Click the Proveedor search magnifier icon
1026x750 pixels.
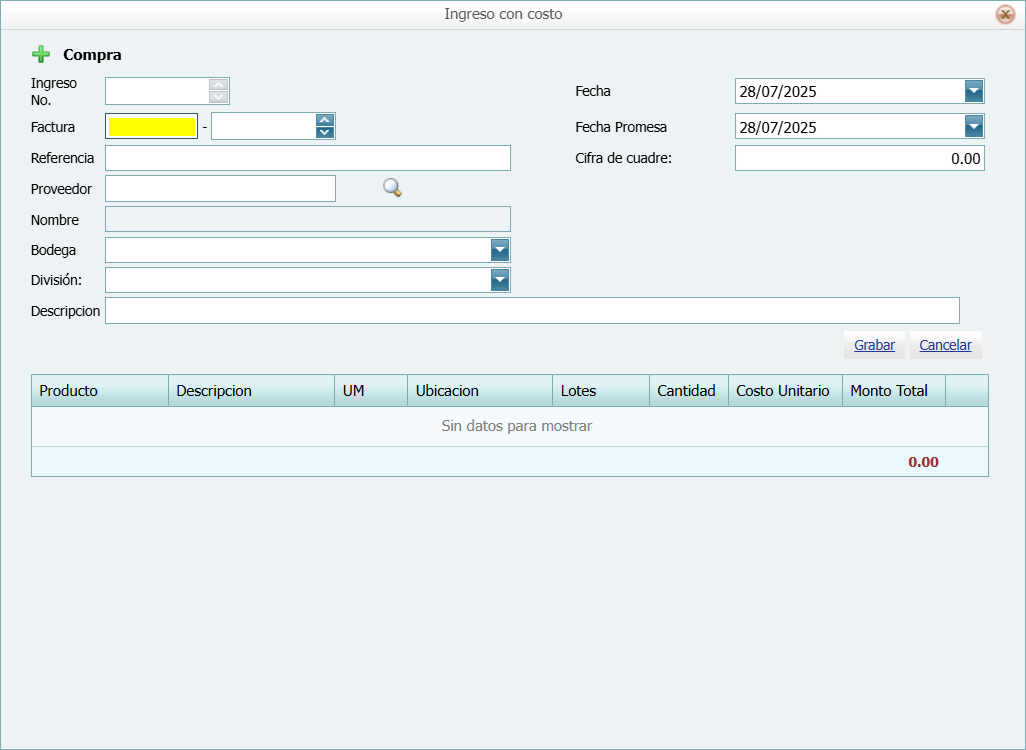point(392,188)
